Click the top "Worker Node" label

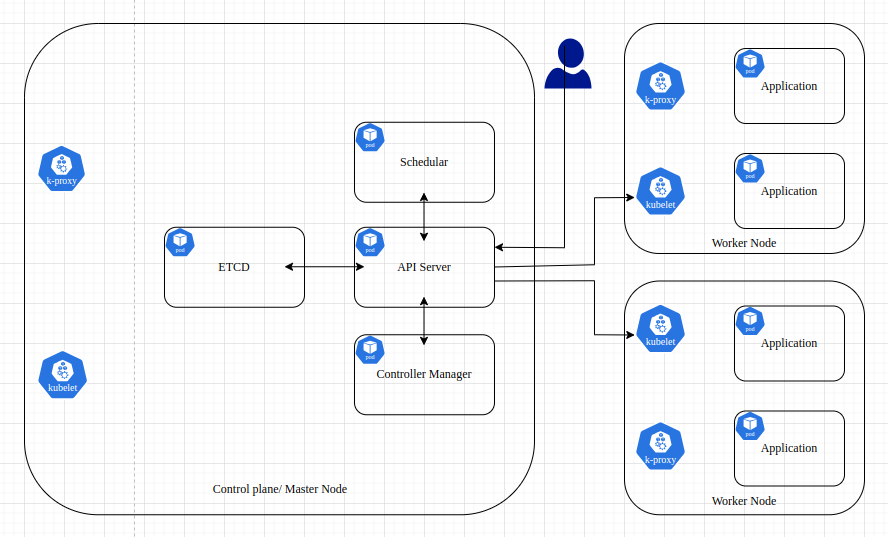pos(743,243)
